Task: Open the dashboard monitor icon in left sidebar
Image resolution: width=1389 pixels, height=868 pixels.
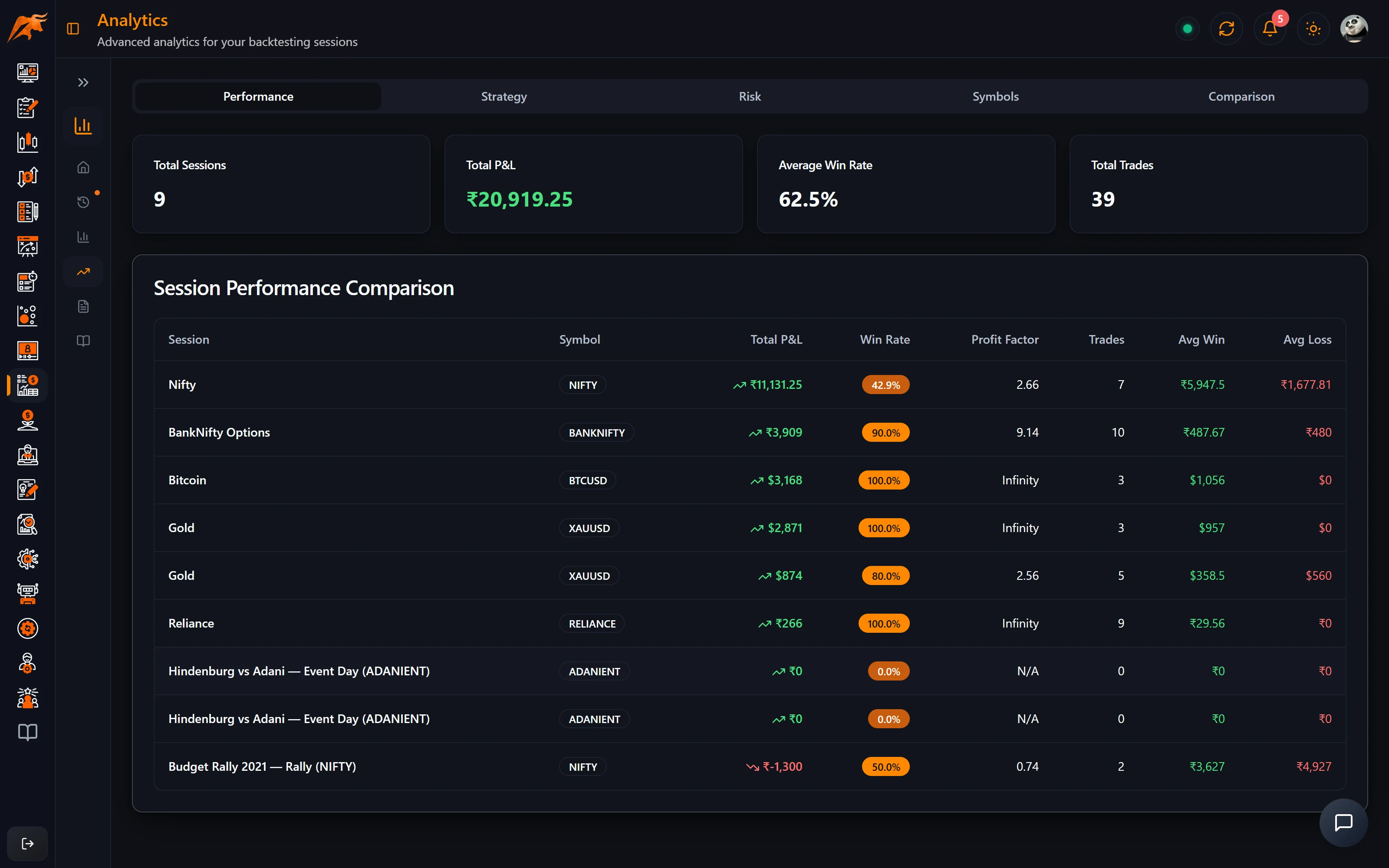Action: coord(27,73)
